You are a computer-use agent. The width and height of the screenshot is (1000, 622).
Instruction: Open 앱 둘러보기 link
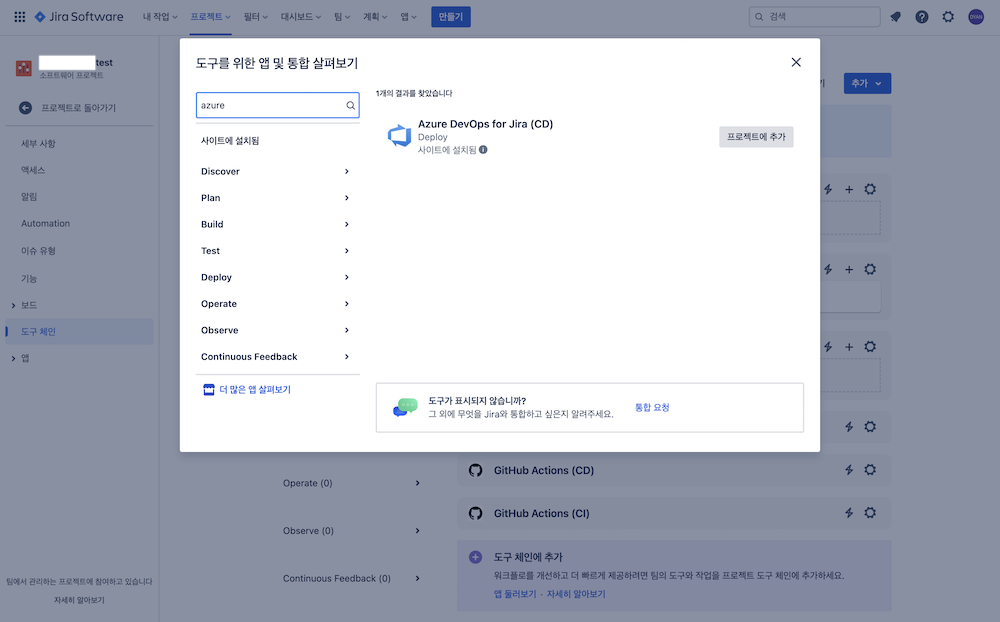515,594
